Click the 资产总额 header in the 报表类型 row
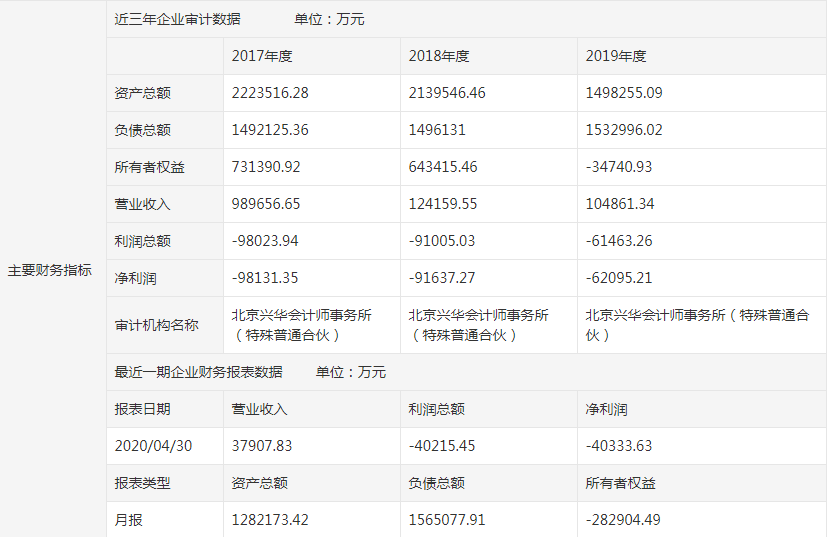Screen dimensions: 827x537 click(259, 483)
